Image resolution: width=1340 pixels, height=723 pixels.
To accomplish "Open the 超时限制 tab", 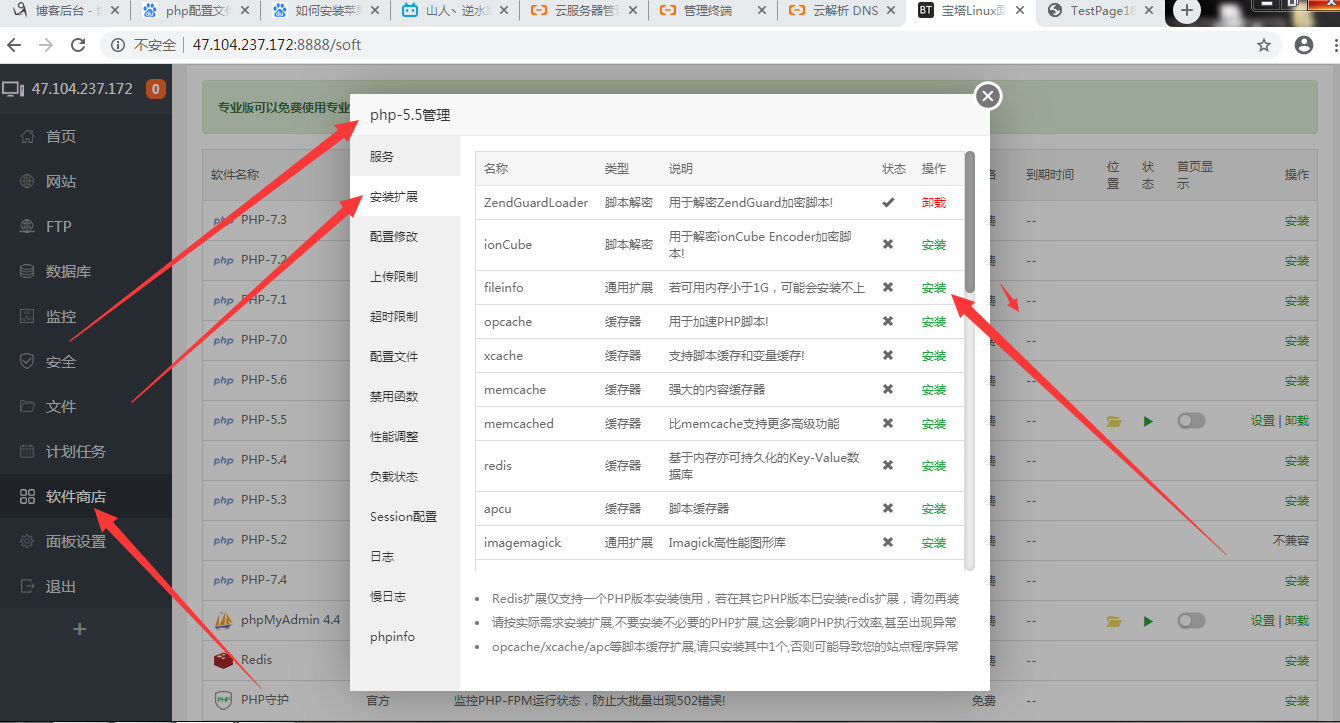I will click(x=405, y=316).
